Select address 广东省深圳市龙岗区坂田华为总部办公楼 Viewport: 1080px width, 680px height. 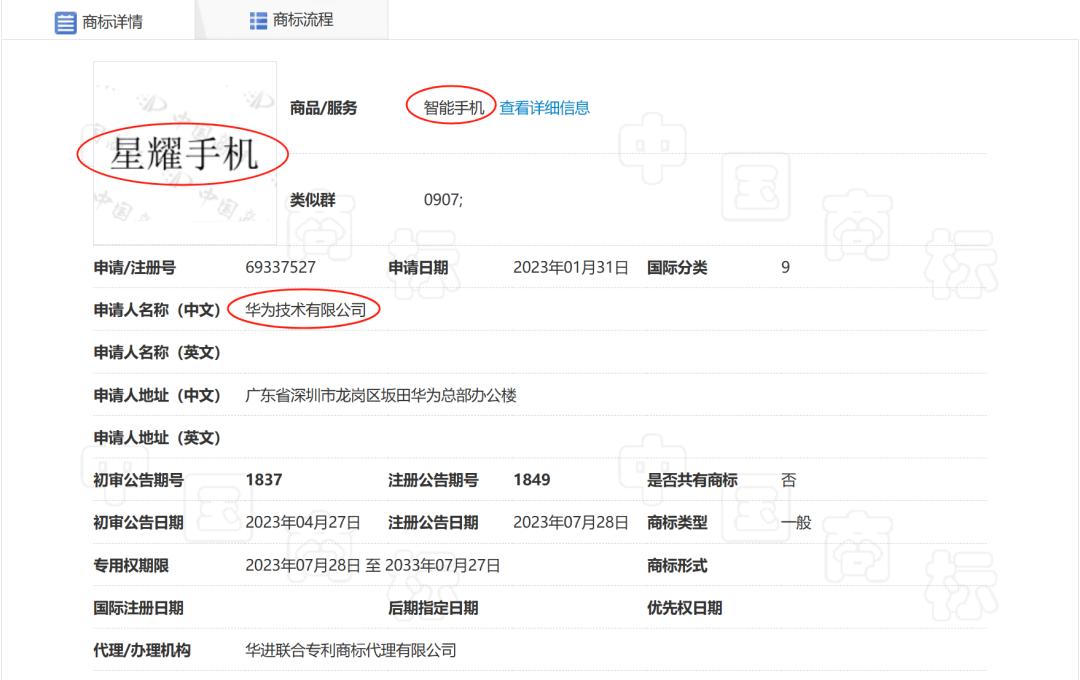(381, 395)
